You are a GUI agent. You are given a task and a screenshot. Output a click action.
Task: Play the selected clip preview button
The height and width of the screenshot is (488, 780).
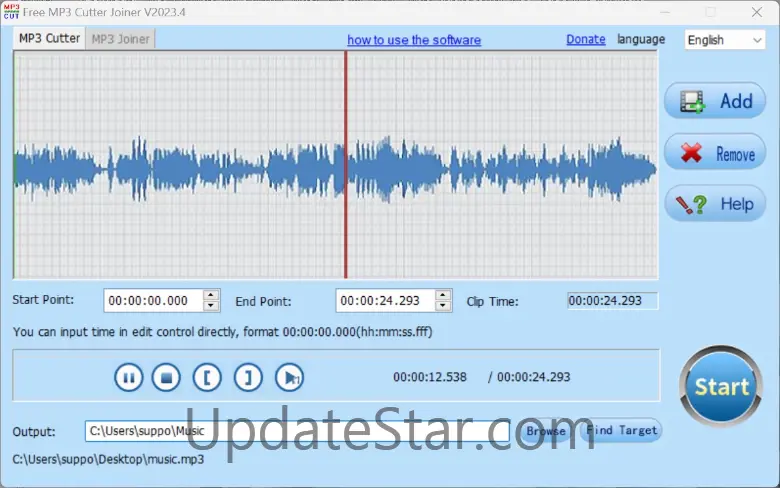pos(289,378)
